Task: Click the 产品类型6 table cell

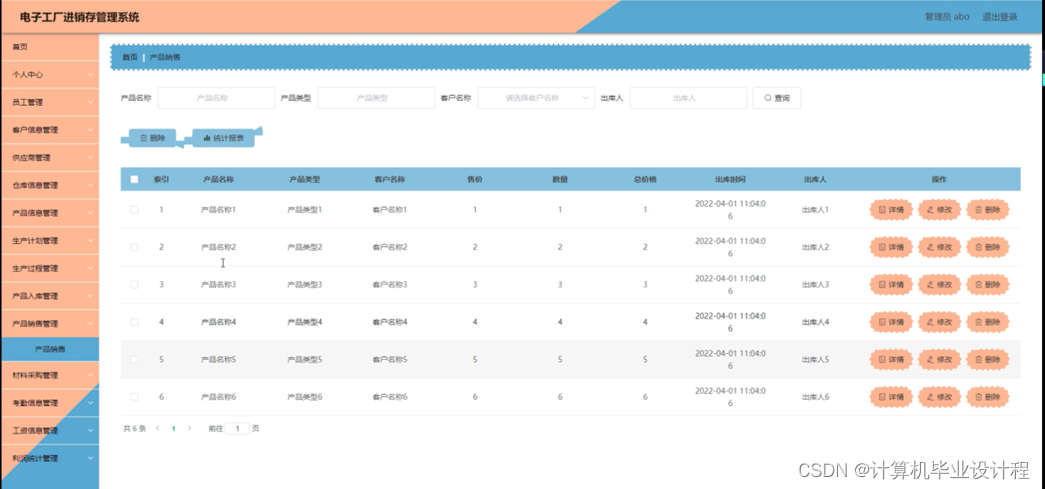Action: (x=305, y=397)
